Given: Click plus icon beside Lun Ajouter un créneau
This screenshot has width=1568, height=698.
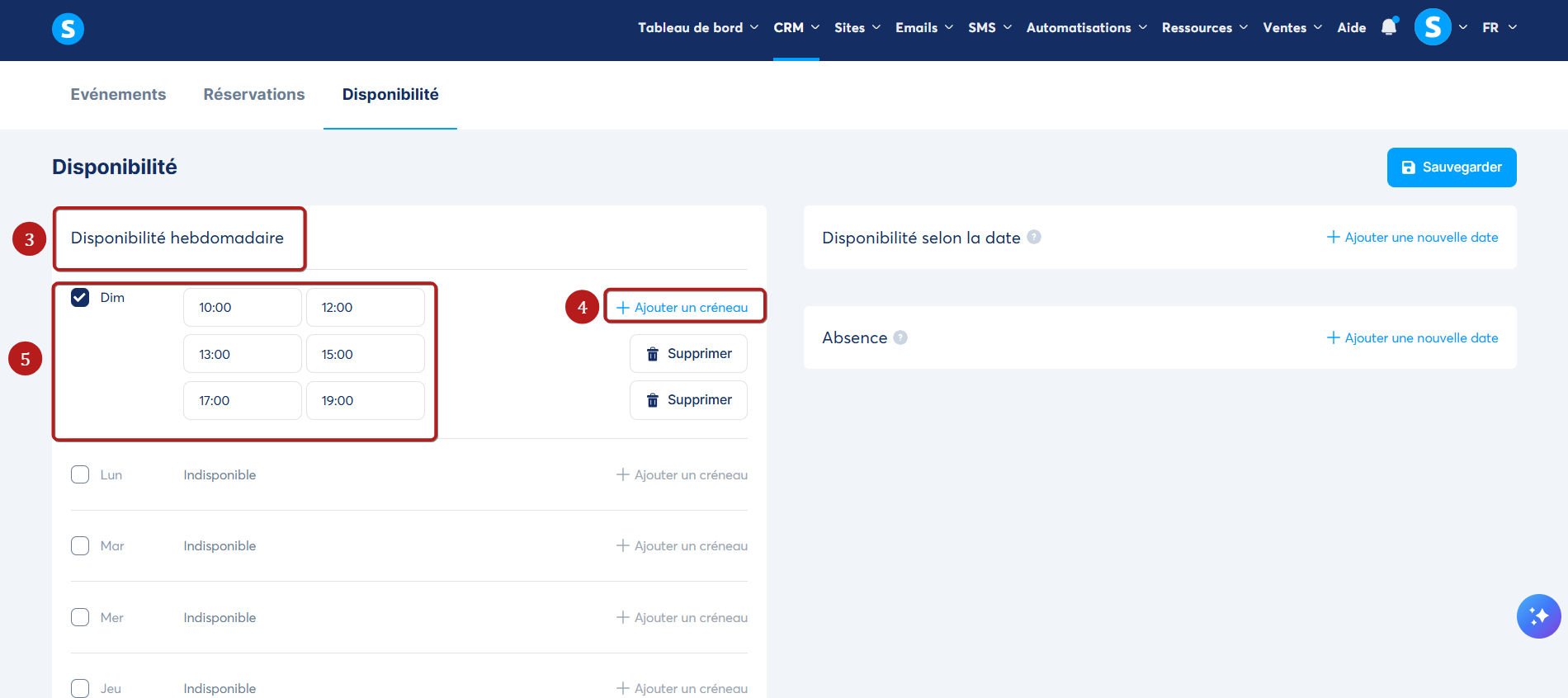Looking at the screenshot, I should tap(623, 474).
